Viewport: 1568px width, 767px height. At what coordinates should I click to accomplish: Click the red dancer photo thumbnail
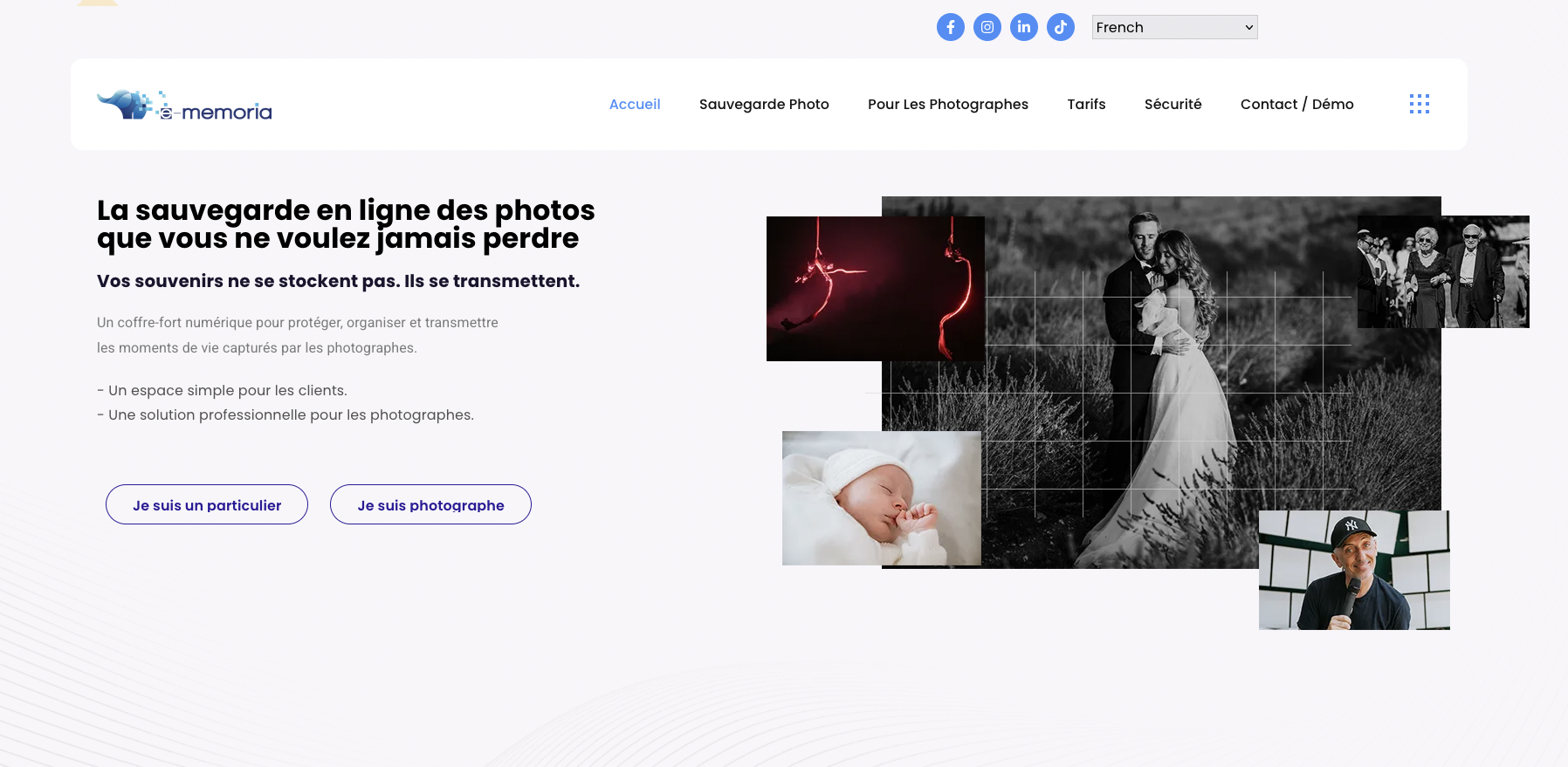(875, 289)
